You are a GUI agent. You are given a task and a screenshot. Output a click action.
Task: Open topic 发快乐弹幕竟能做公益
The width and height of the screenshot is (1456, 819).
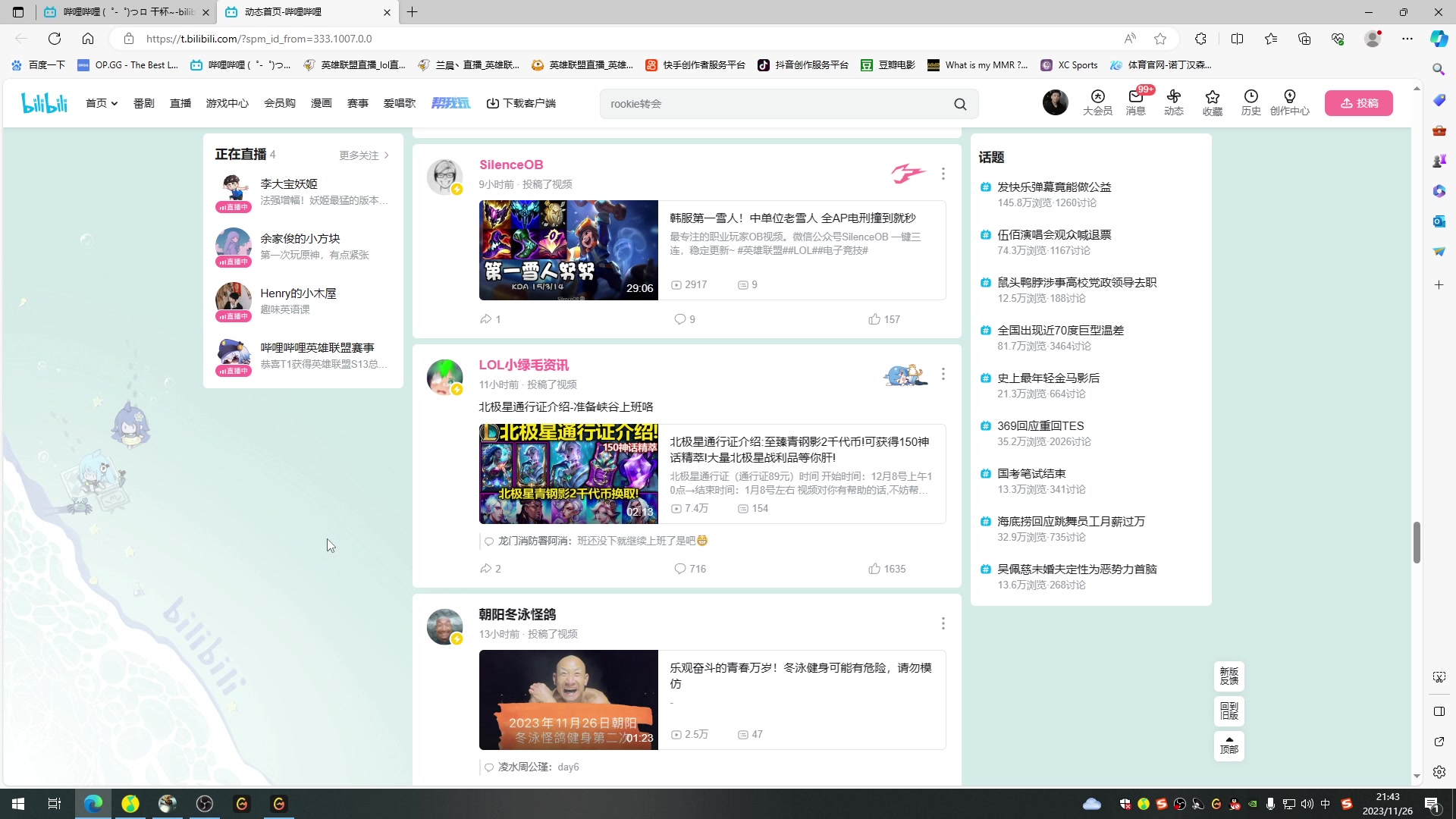click(x=1054, y=187)
